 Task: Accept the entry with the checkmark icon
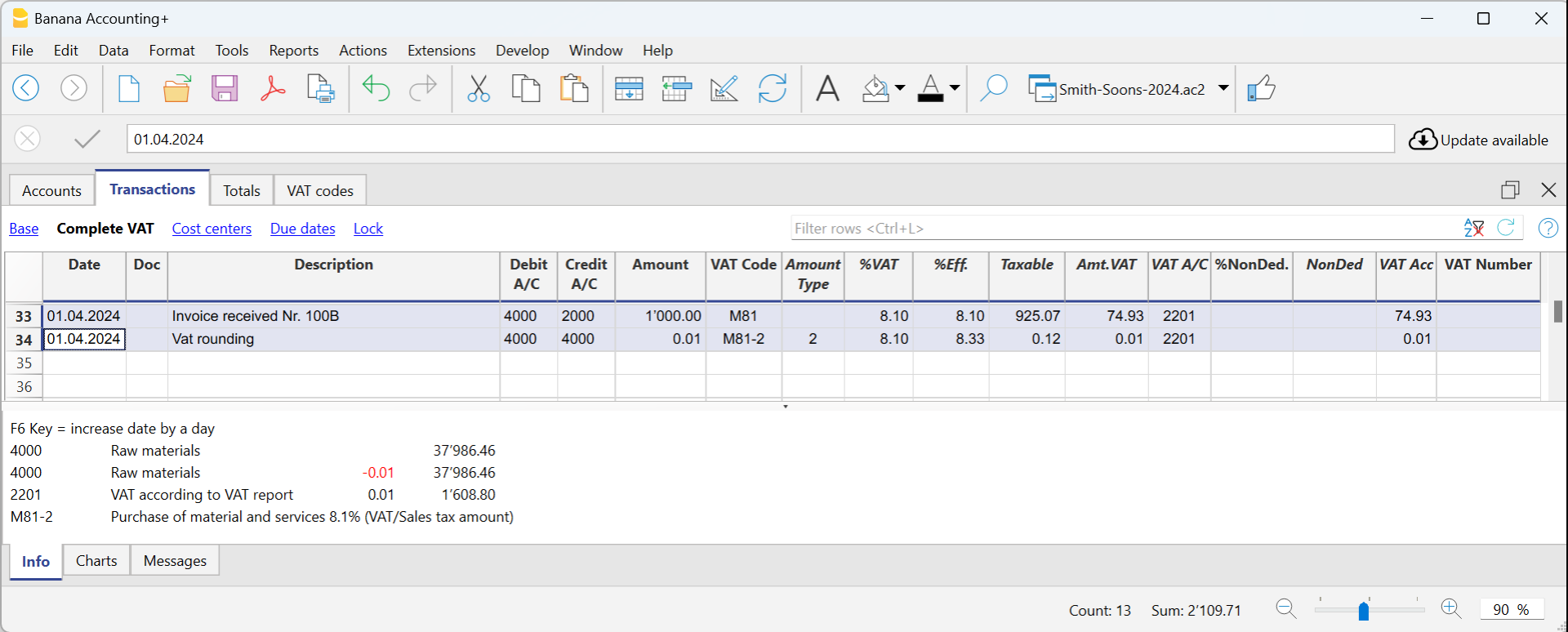click(87, 140)
